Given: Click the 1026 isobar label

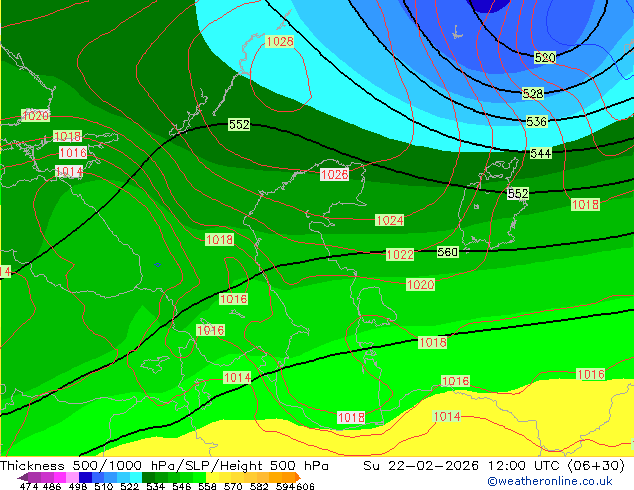Looking at the screenshot, I should [x=334, y=174].
